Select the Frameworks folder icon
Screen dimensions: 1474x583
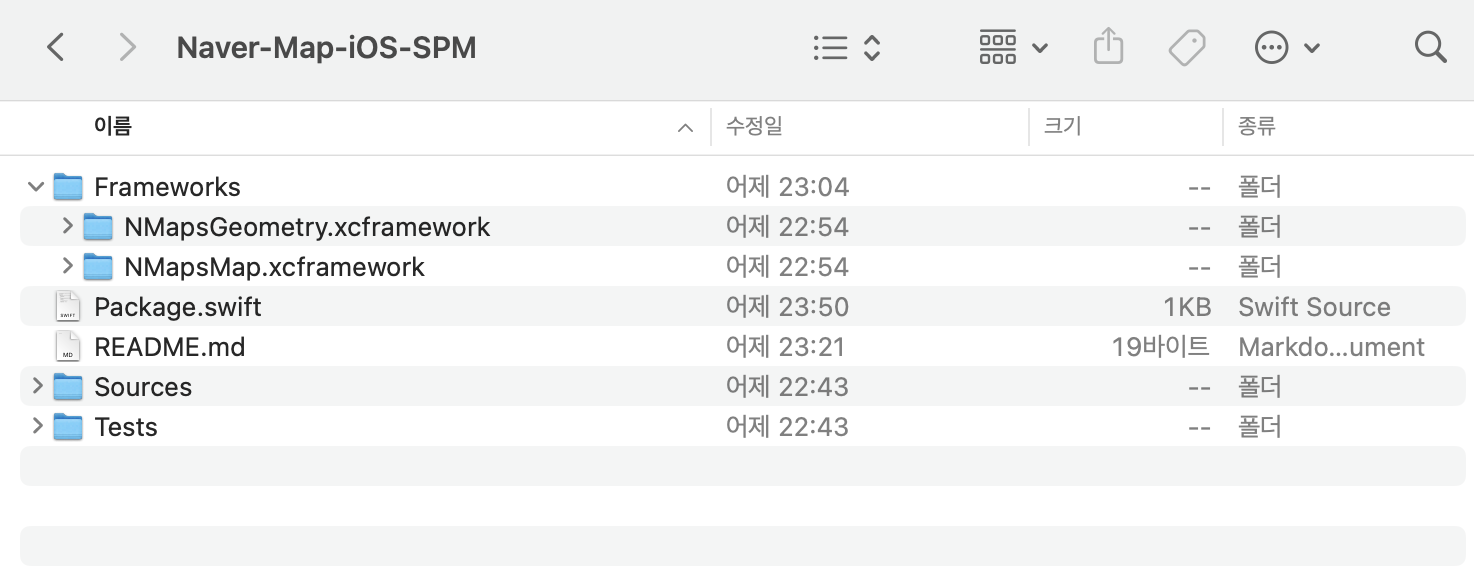point(68,187)
